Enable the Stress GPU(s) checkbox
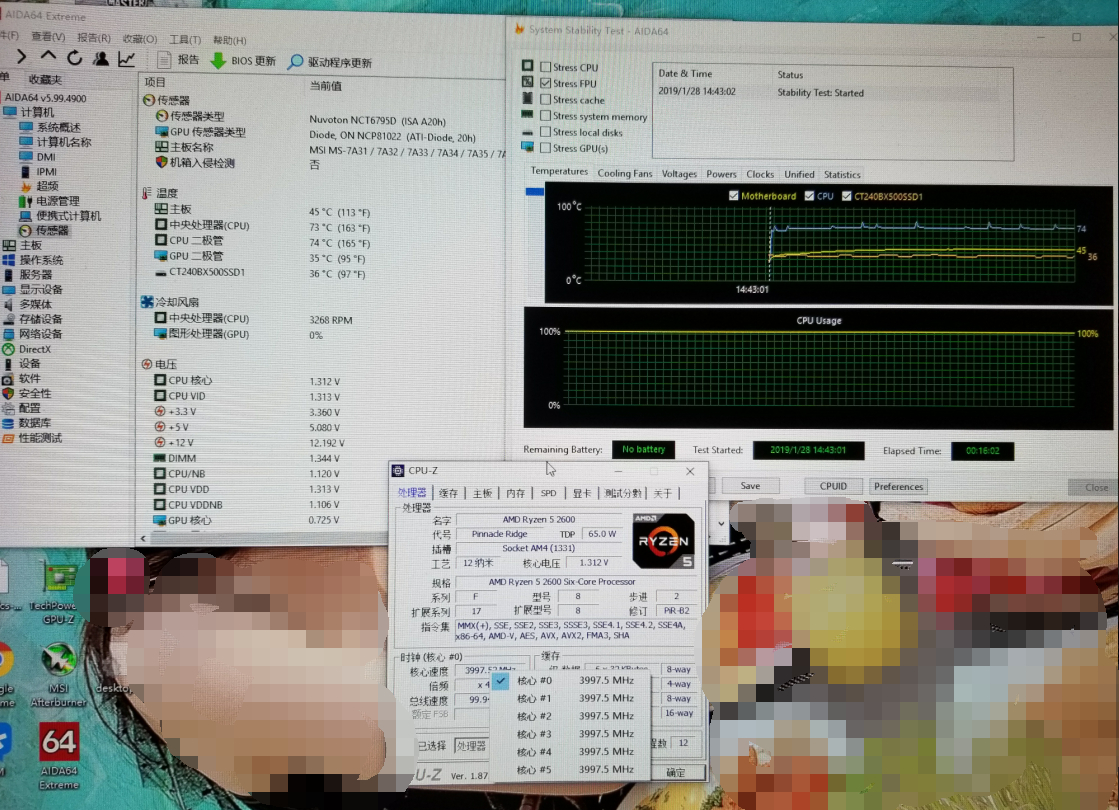 point(545,148)
